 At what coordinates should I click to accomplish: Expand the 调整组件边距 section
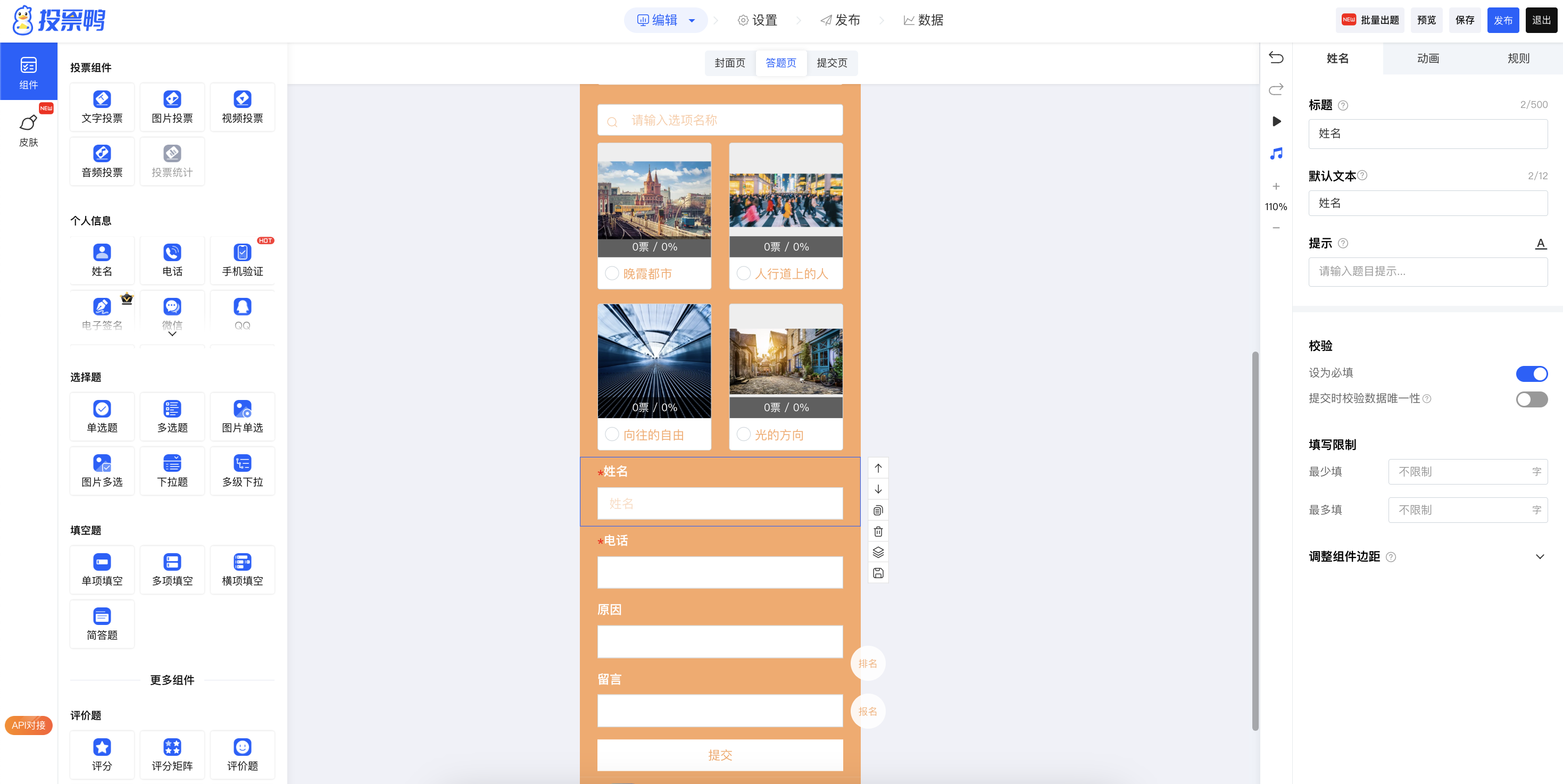(x=1540, y=556)
